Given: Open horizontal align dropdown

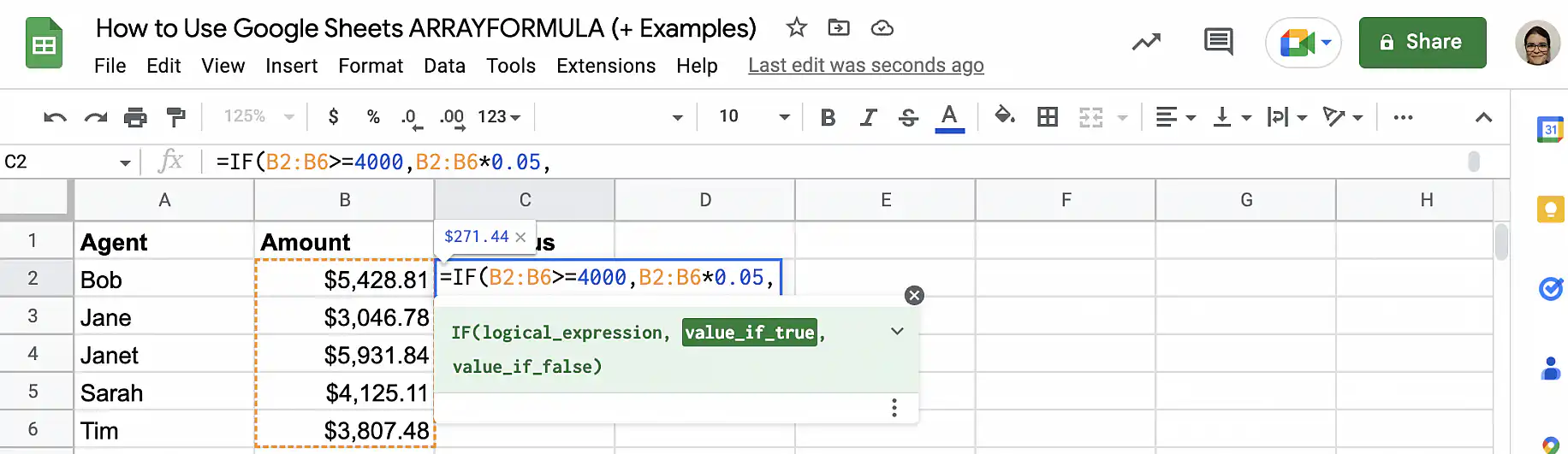Looking at the screenshot, I should click(x=1175, y=117).
